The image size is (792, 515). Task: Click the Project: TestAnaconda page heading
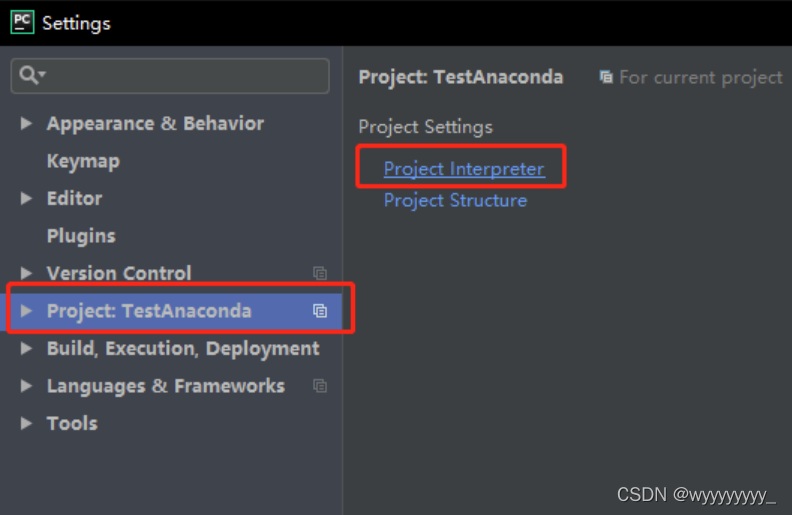[x=461, y=77]
